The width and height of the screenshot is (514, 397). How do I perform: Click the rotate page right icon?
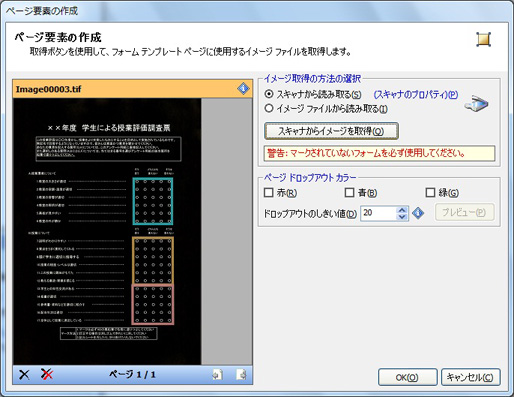(x=241, y=375)
